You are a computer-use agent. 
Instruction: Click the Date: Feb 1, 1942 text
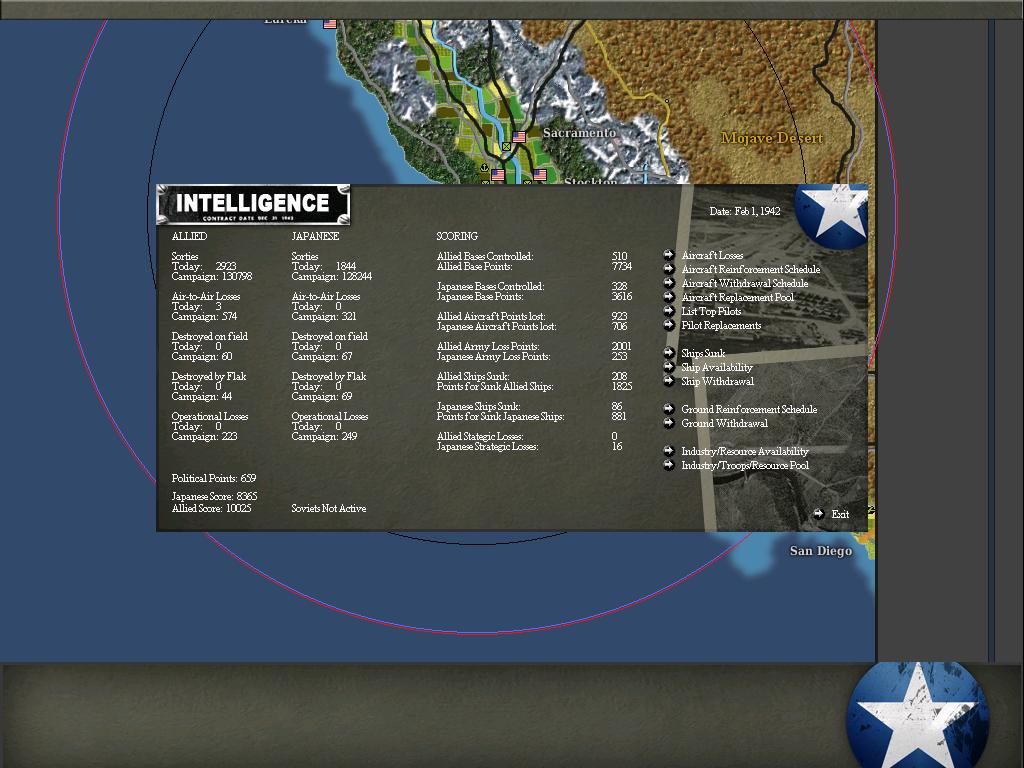[x=744, y=211]
